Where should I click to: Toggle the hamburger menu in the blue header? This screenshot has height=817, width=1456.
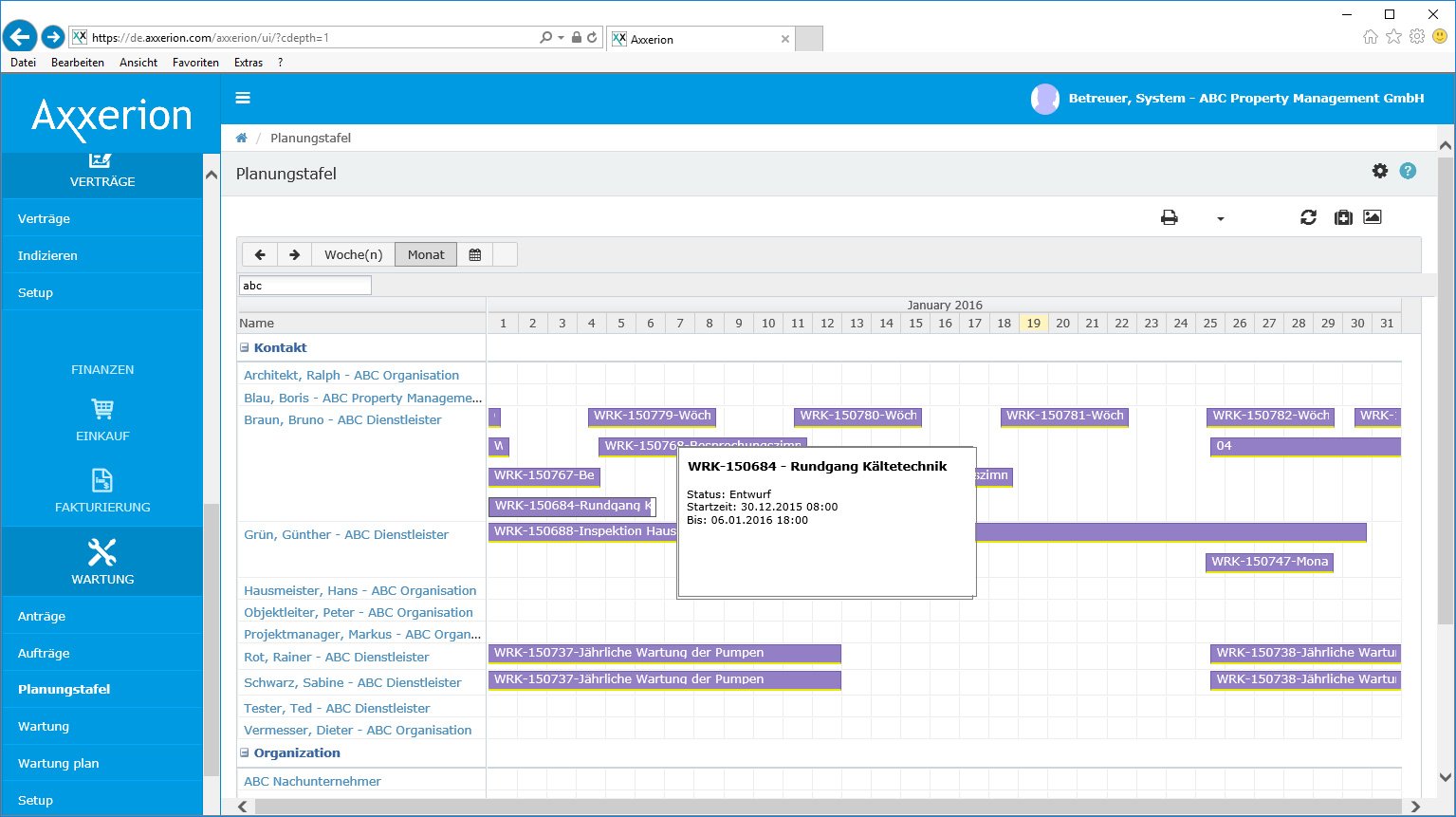click(x=243, y=98)
